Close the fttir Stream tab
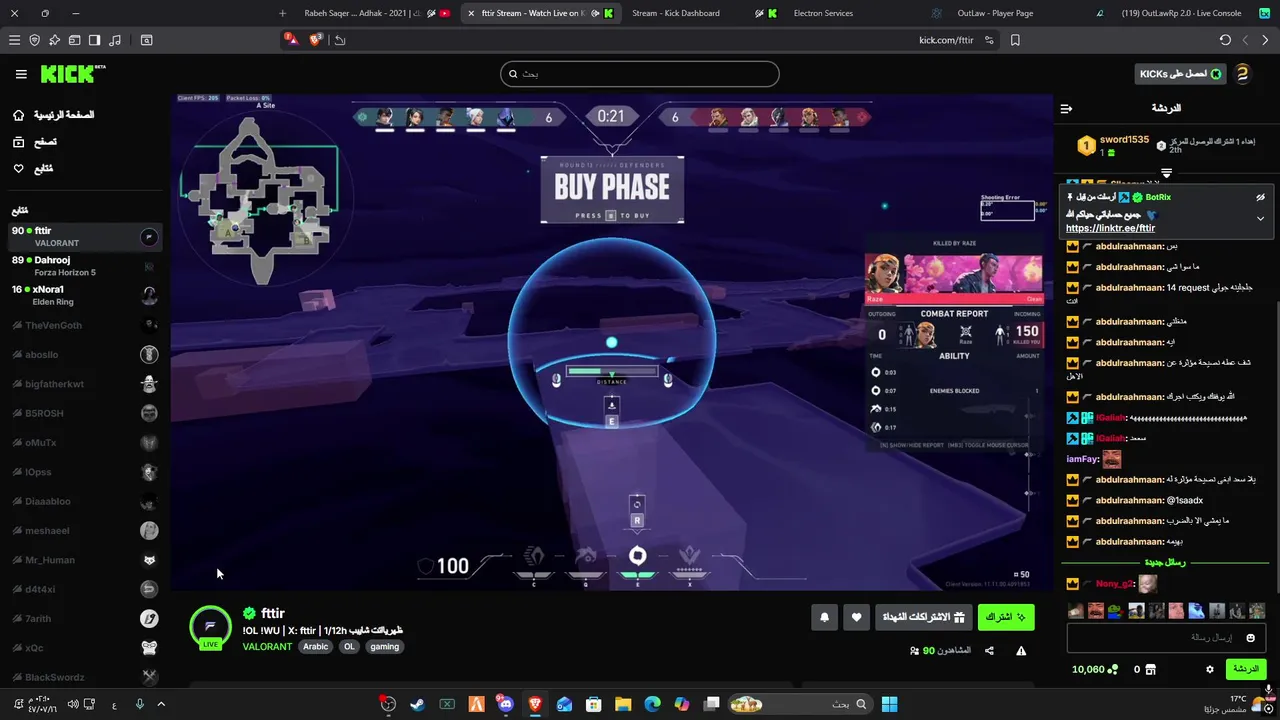The image size is (1280, 720). pyautogui.click(x=471, y=13)
